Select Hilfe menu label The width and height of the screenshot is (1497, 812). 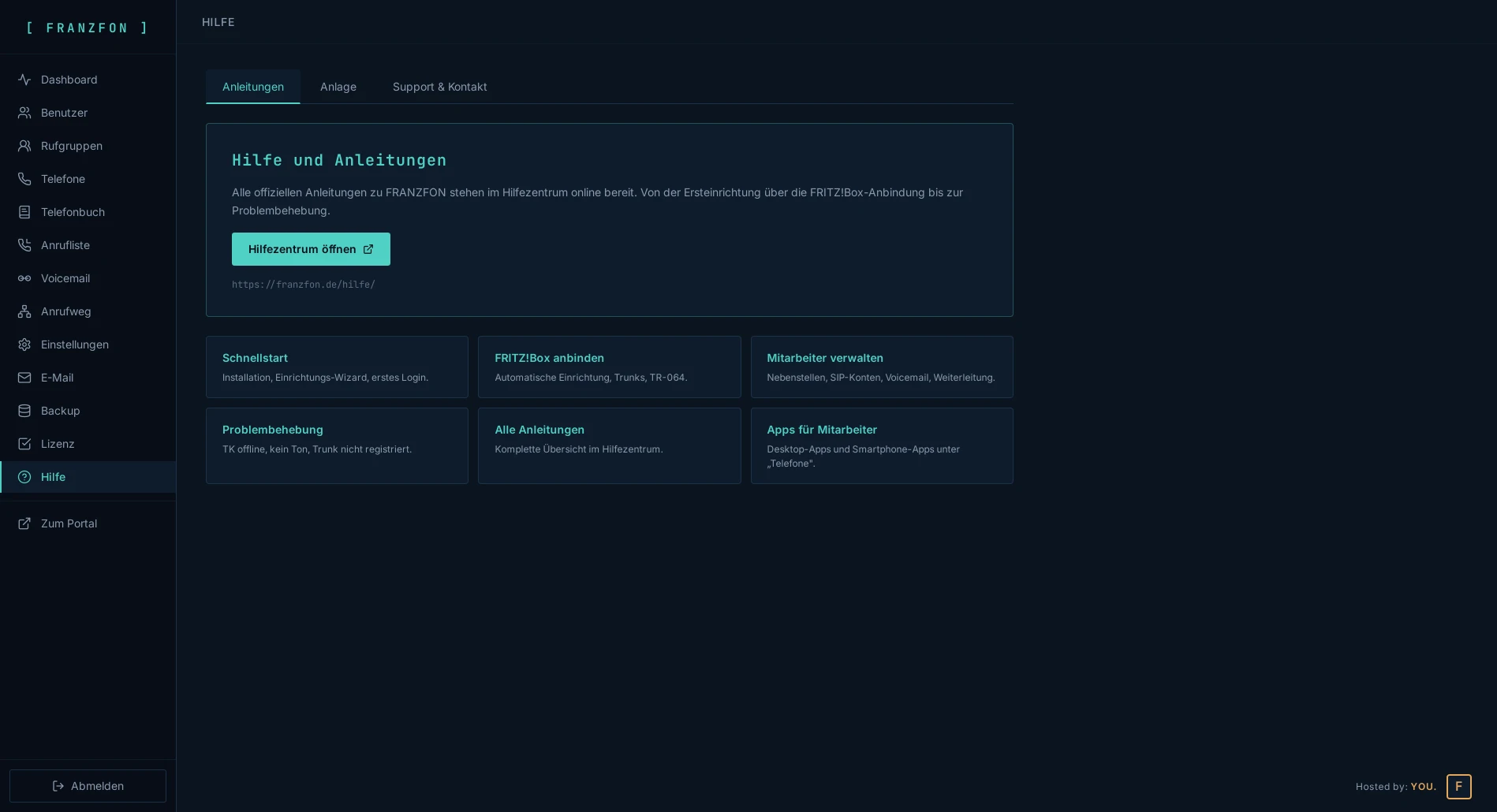53,477
